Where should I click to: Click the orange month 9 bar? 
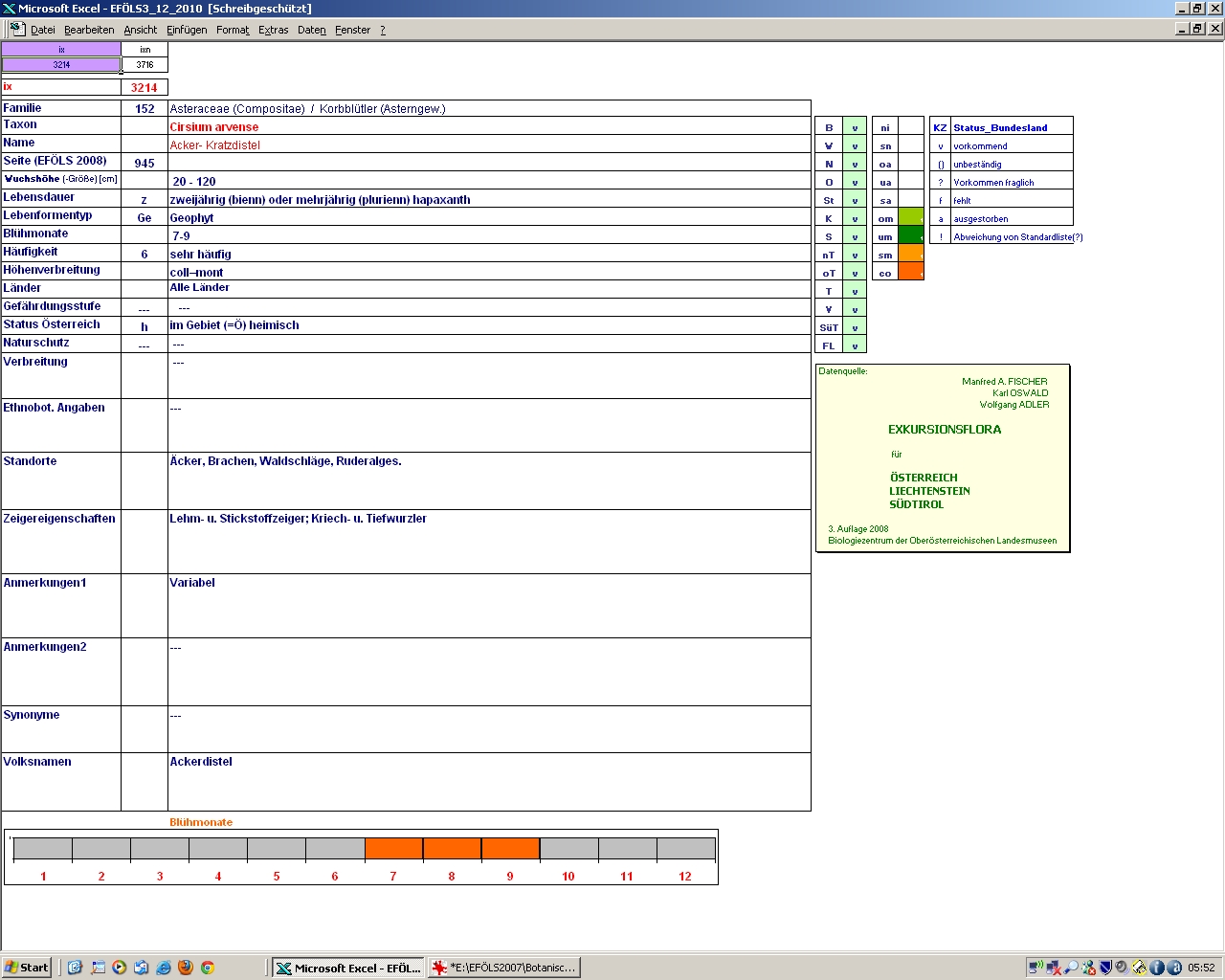510,849
